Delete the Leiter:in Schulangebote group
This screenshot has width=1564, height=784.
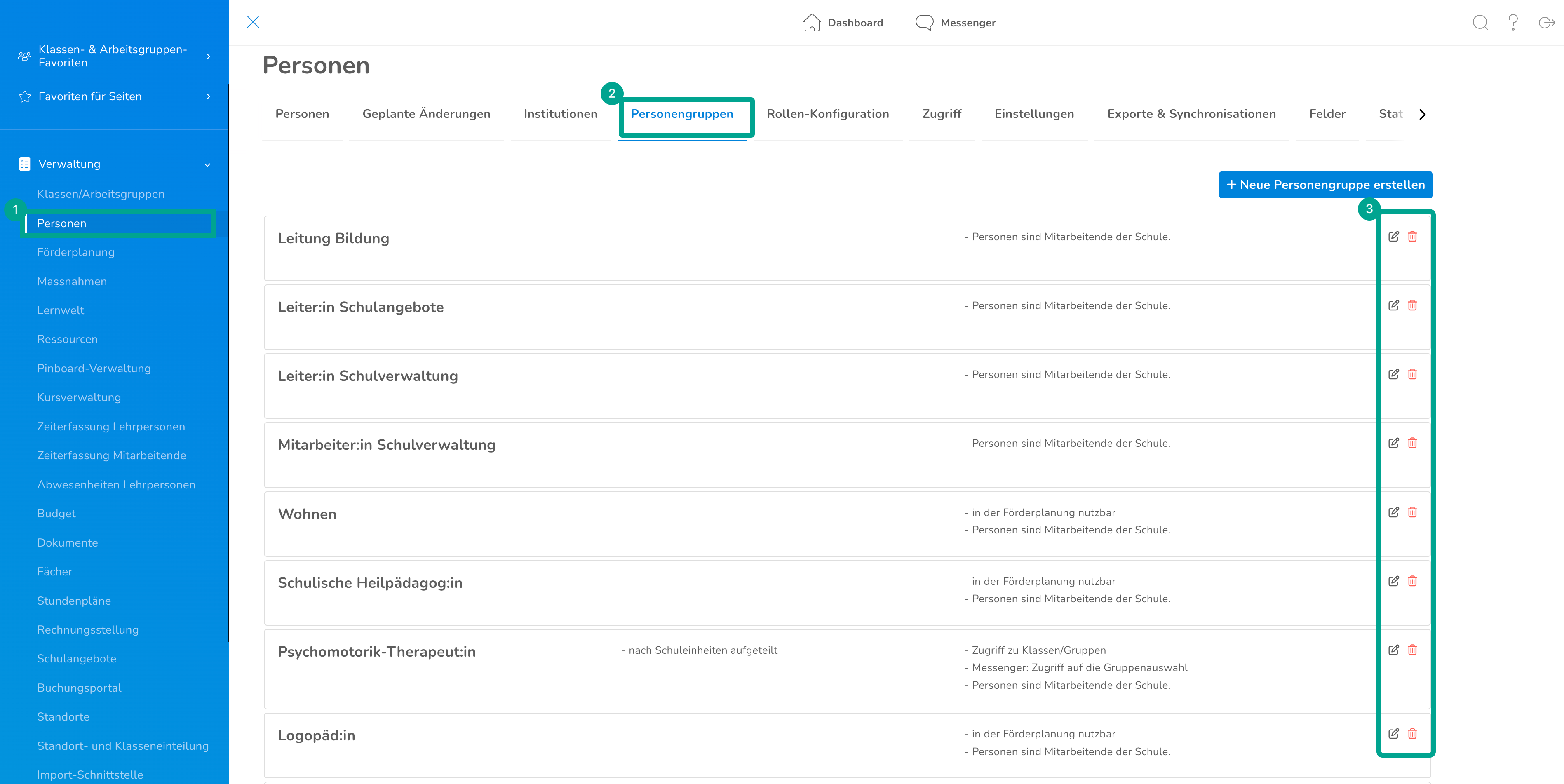click(x=1412, y=305)
